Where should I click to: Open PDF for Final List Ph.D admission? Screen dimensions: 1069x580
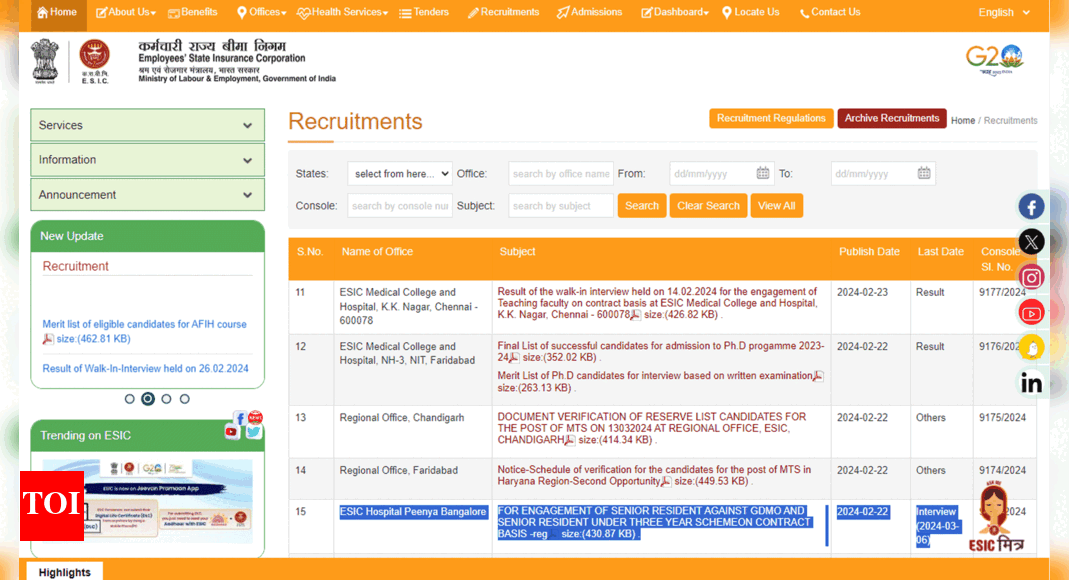(x=515, y=357)
